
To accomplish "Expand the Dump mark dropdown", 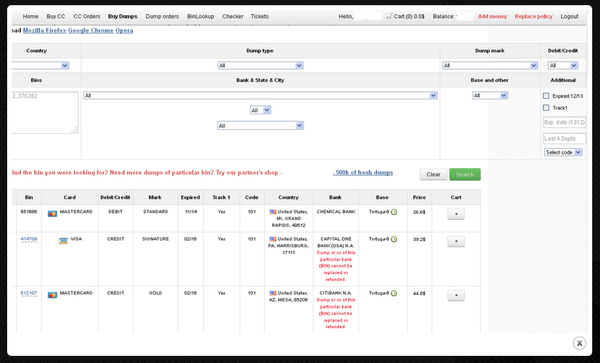I will [x=490, y=65].
